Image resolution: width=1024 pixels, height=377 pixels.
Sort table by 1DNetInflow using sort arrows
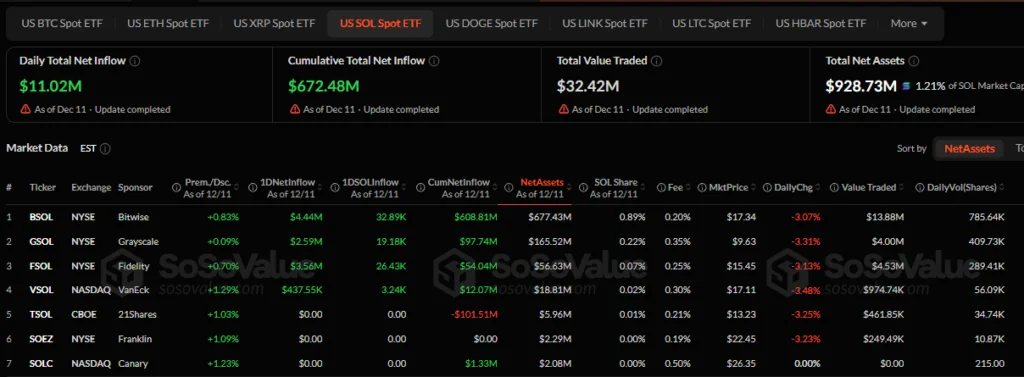pos(320,188)
